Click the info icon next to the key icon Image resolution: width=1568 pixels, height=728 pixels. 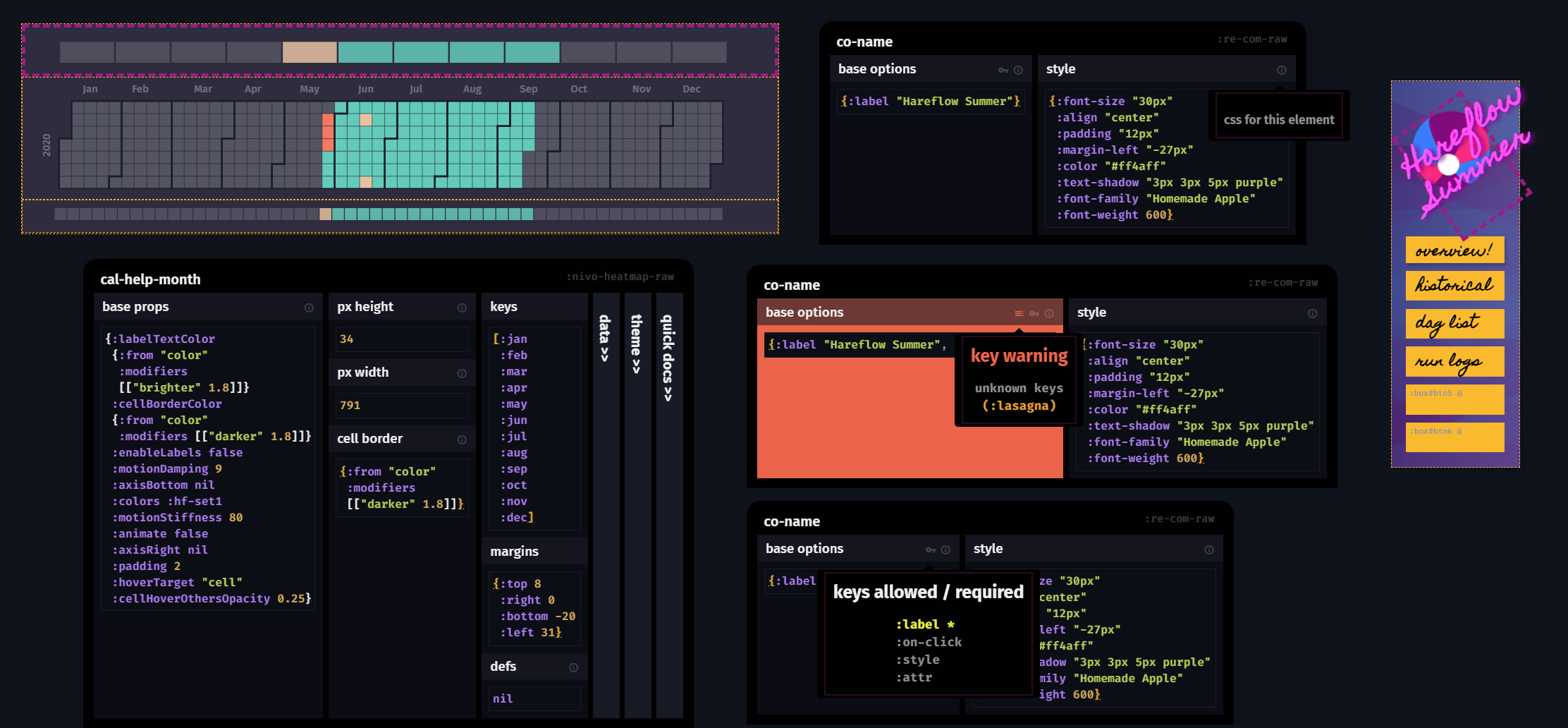pos(1019,70)
